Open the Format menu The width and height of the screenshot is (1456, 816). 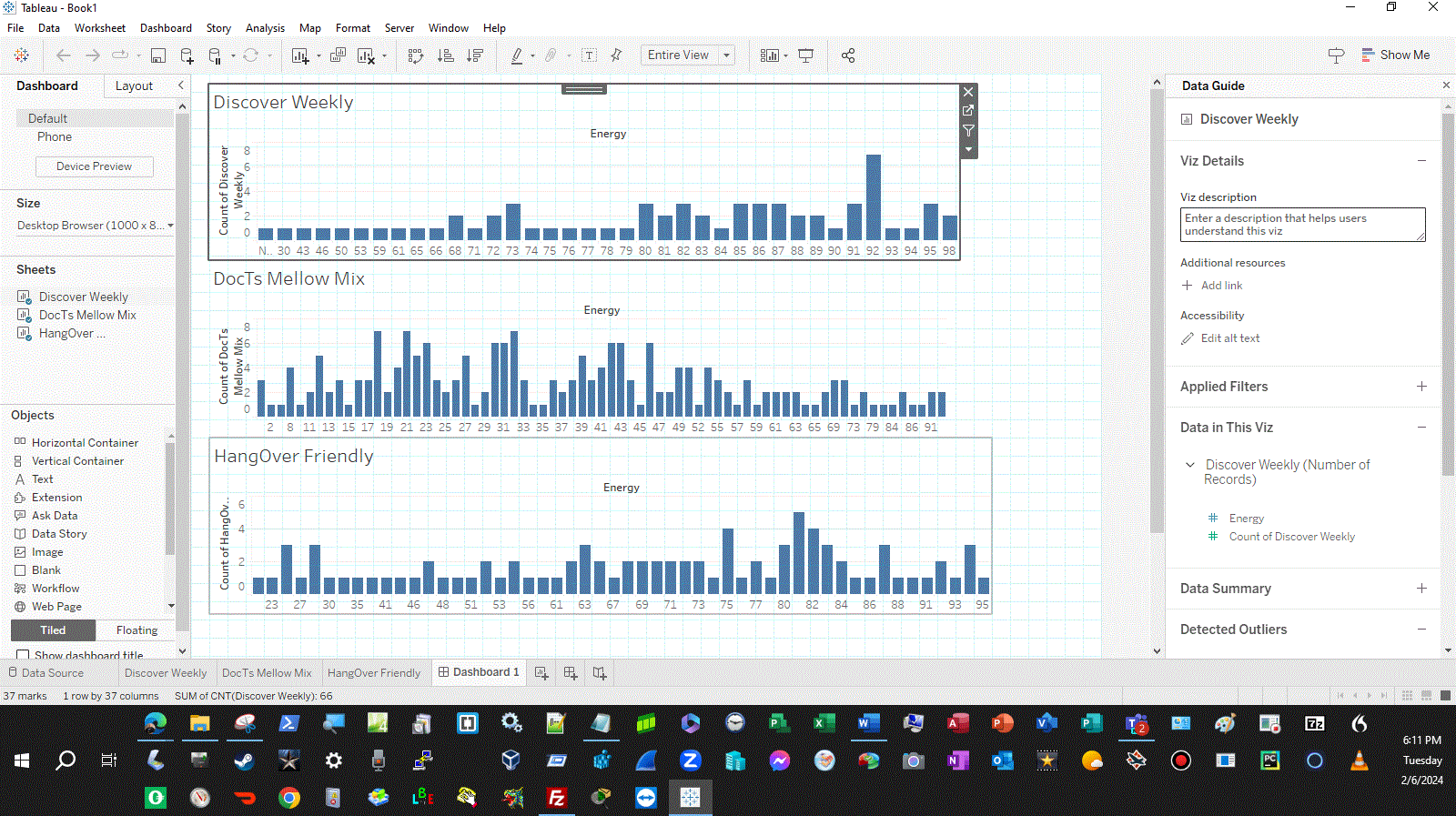(x=353, y=28)
